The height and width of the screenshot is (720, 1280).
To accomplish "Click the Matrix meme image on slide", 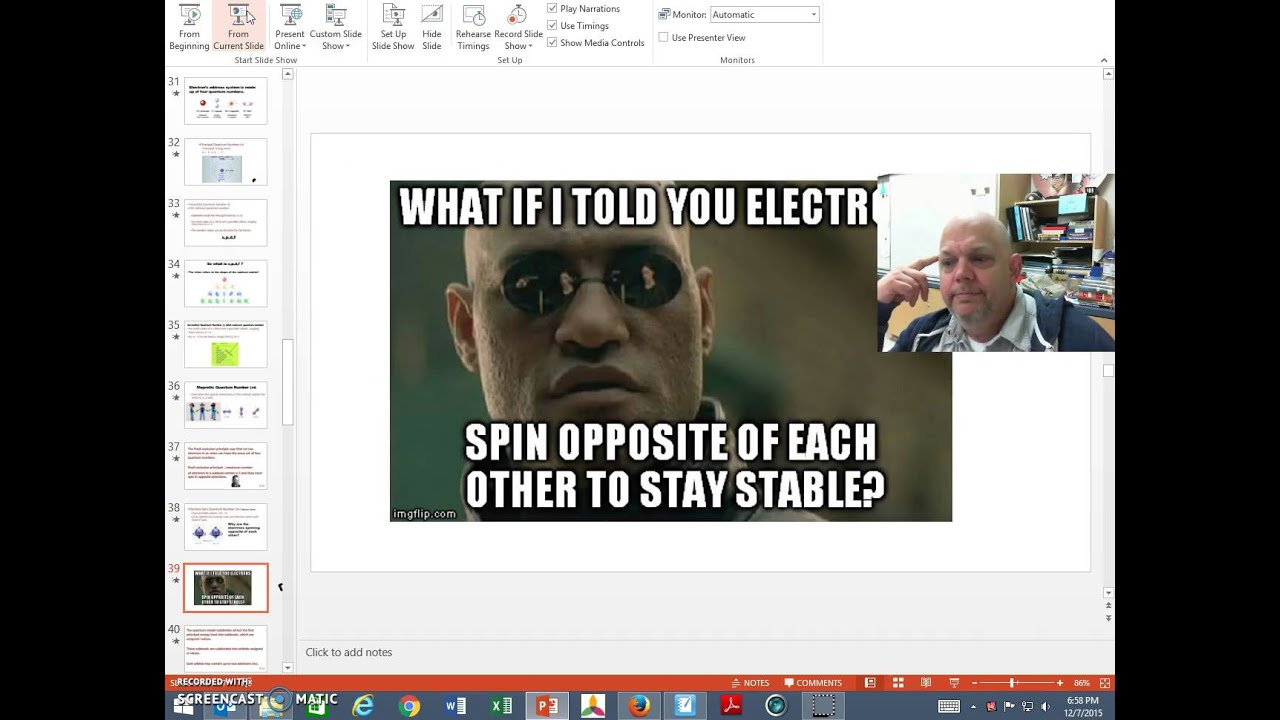I will 670,351.
